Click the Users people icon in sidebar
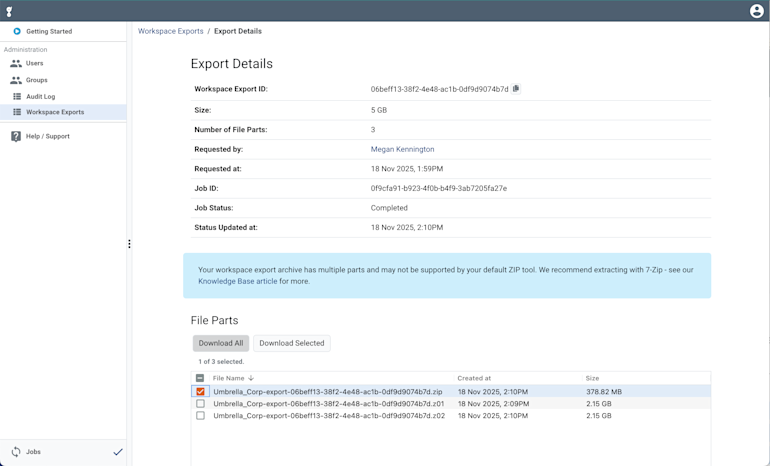770x466 pixels. pos(16,63)
